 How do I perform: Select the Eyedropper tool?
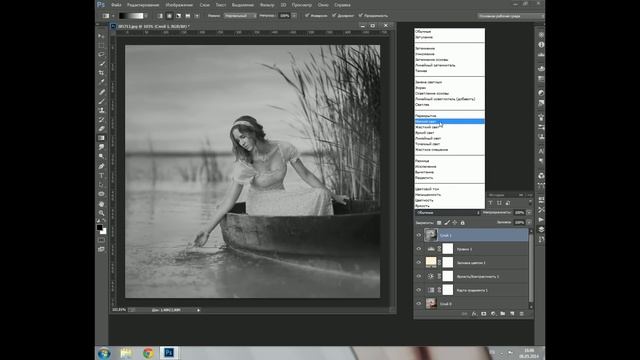click(101, 82)
